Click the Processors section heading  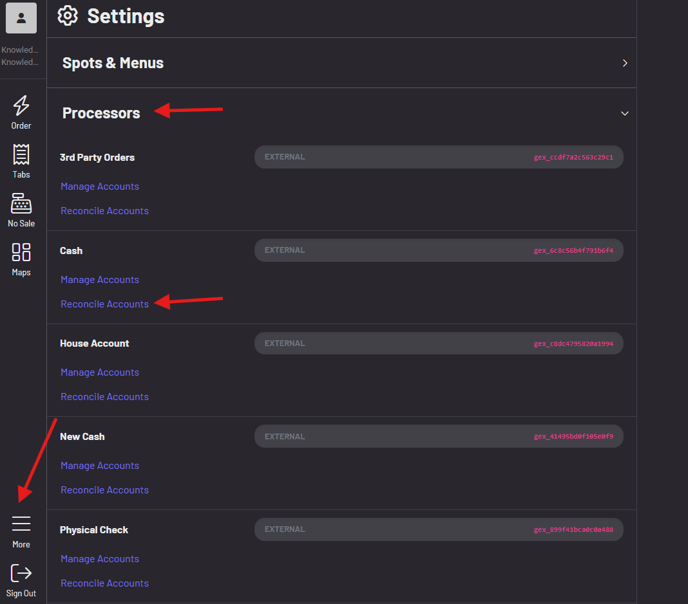(x=101, y=113)
